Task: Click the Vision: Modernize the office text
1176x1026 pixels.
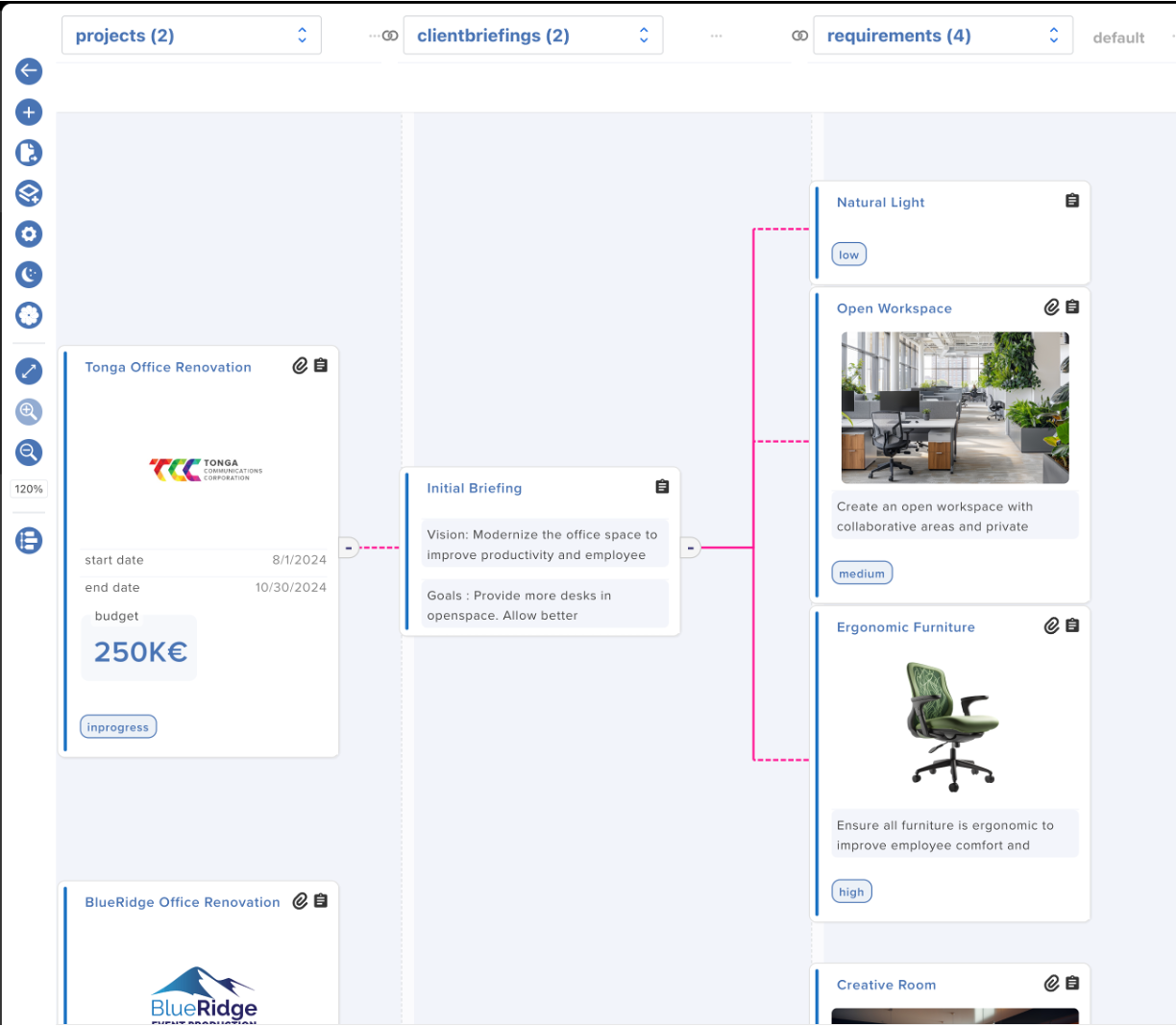Action: click(x=543, y=545)
